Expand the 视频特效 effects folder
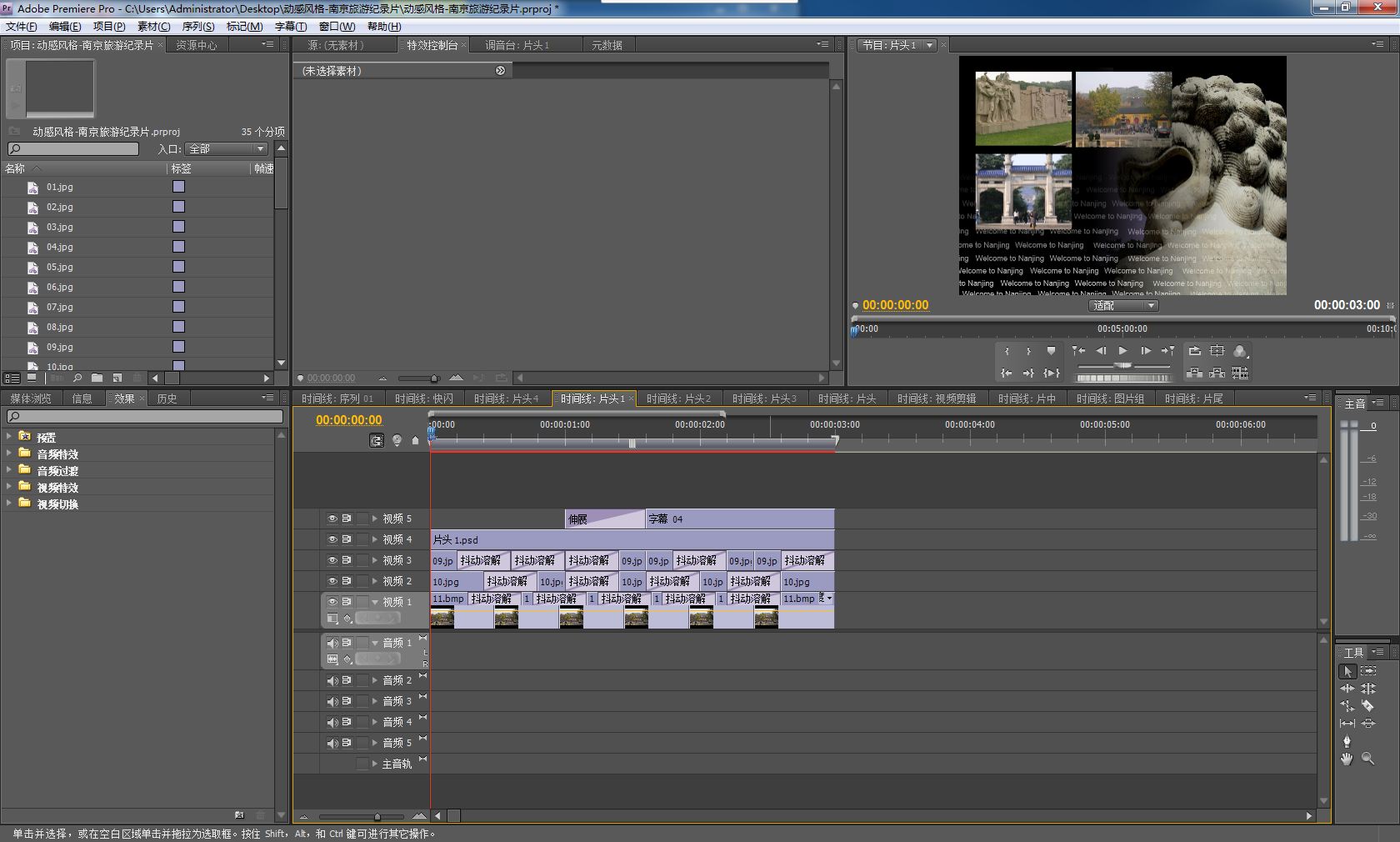 pos(9,487)
